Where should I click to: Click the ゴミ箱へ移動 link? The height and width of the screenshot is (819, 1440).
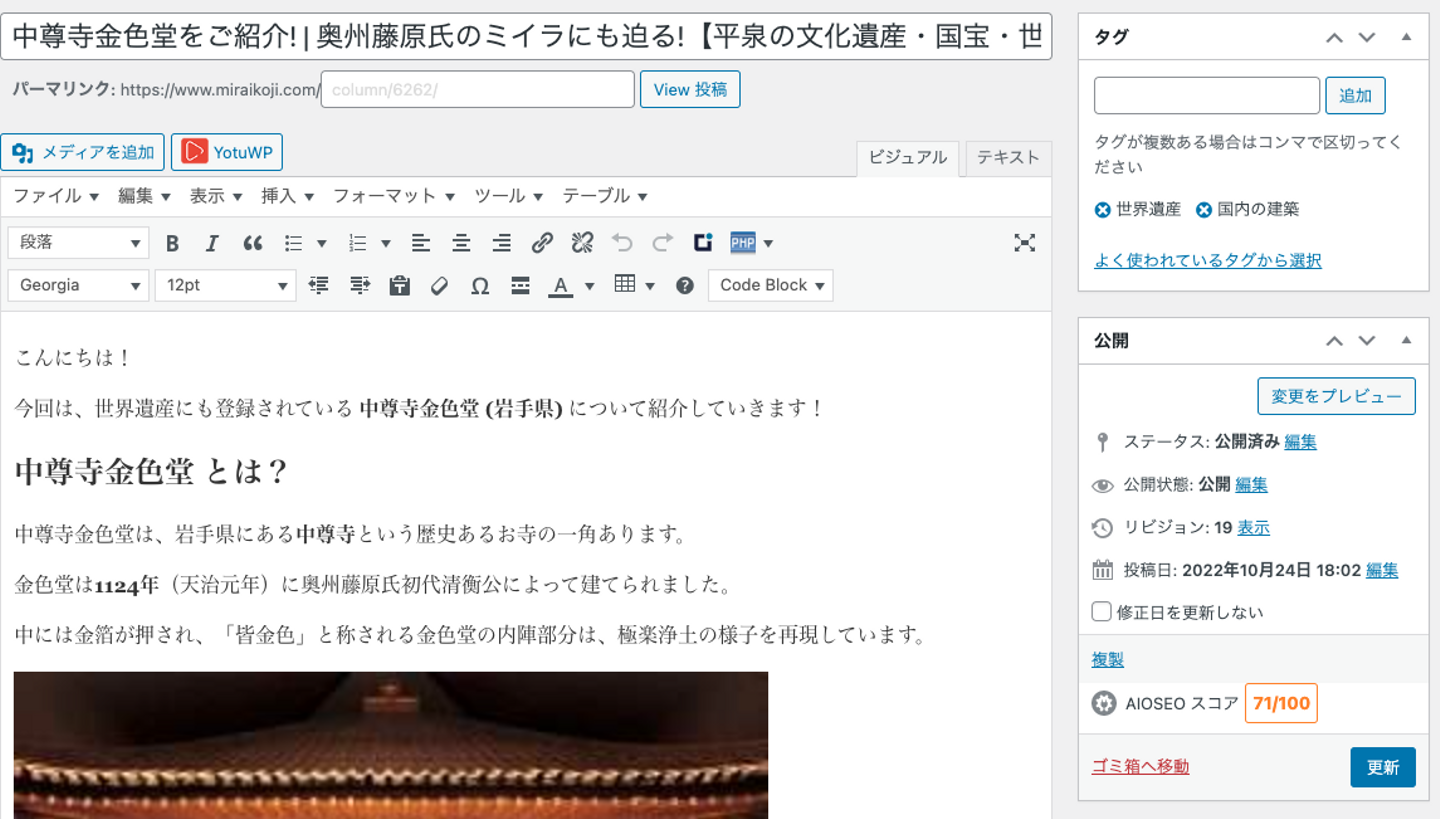1140,767
